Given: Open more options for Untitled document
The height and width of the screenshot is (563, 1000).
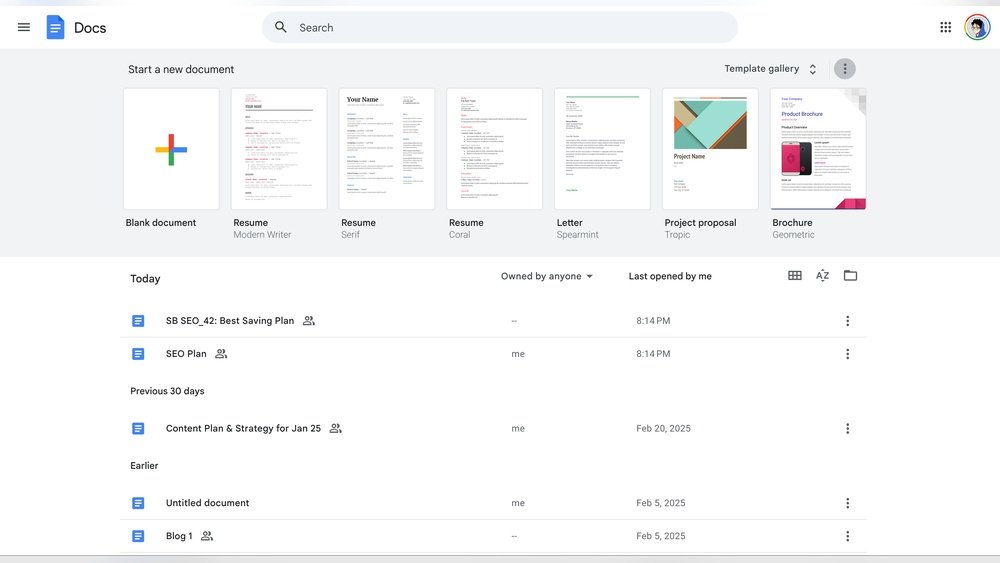Looking at the screenshot, I should (847, 503).
